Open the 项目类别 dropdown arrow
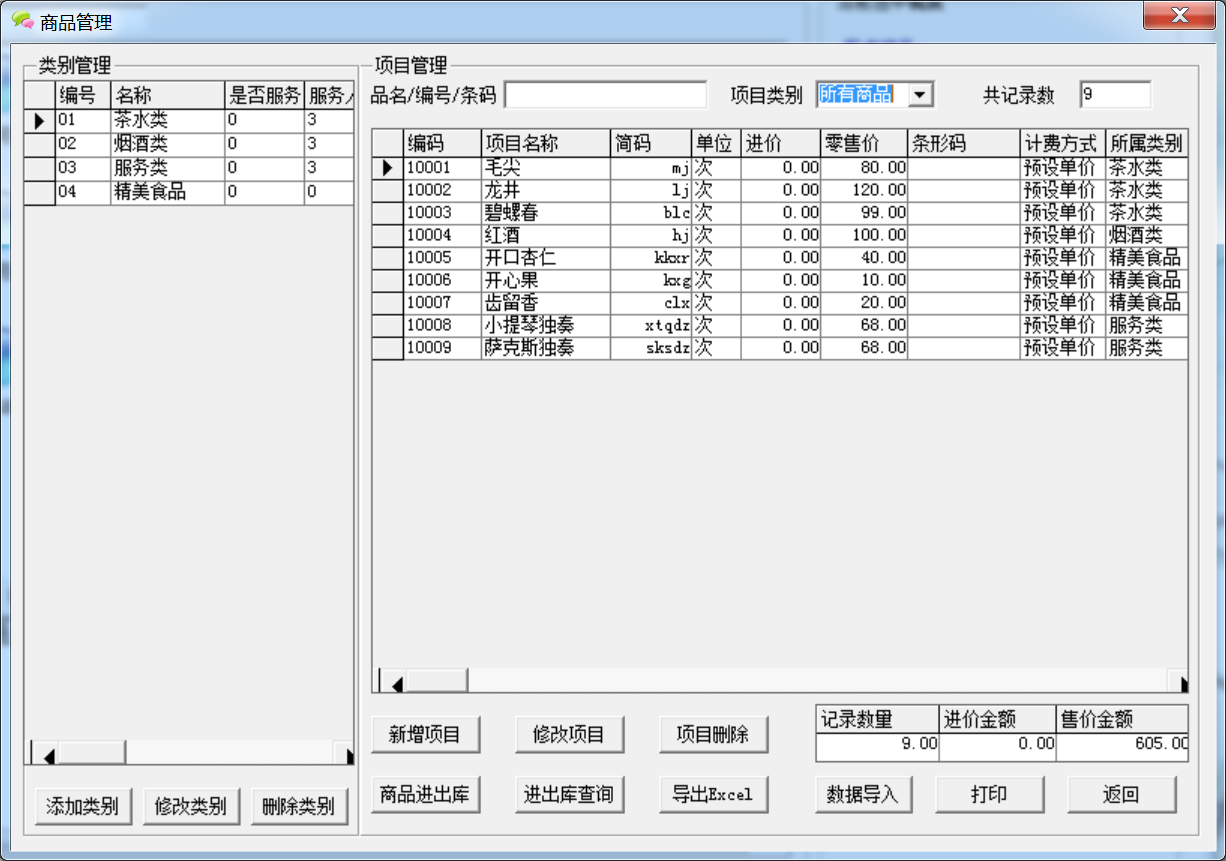The image size is (1226, 861). coord(921,95)
